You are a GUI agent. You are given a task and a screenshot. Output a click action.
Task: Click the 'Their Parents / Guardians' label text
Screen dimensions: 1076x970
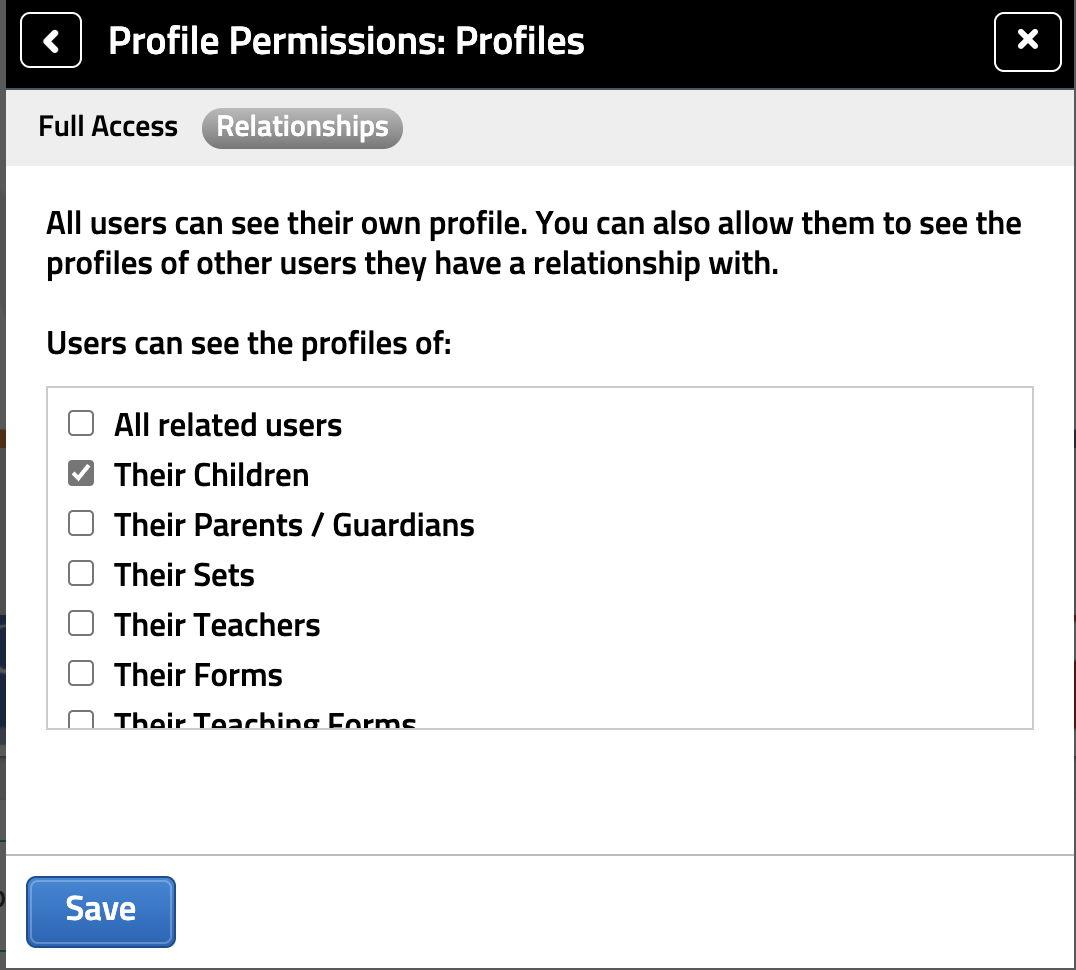294,525
